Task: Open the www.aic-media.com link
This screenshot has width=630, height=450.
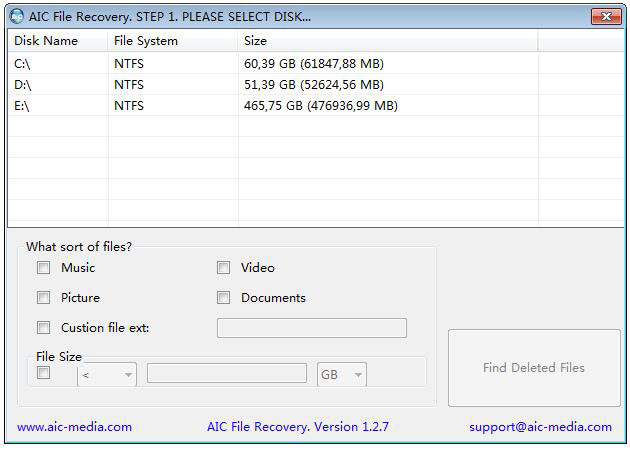Action: coord(74,427)
